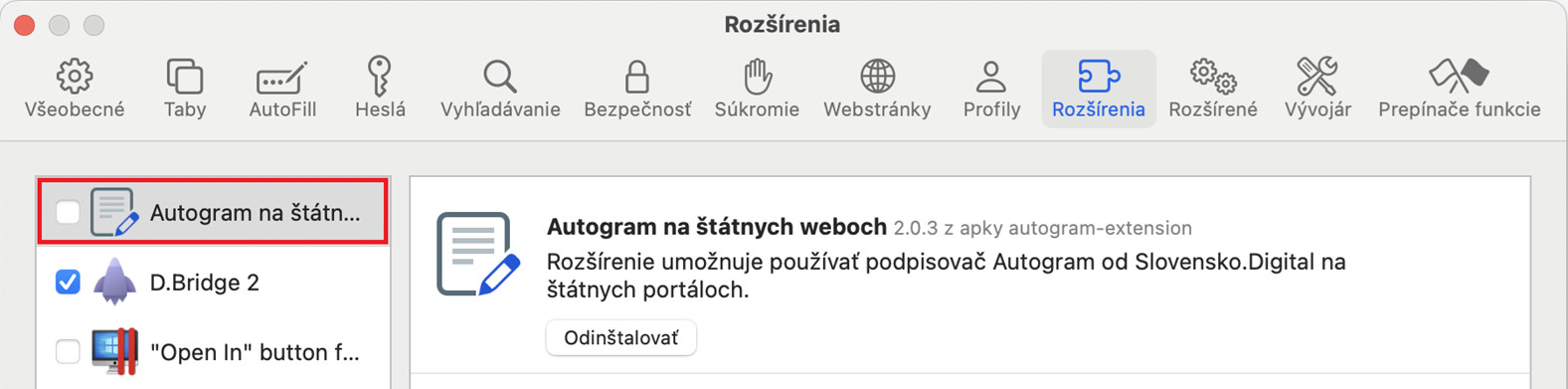Disable the D.Bridge 2 extension checkbox

(68, 283)
